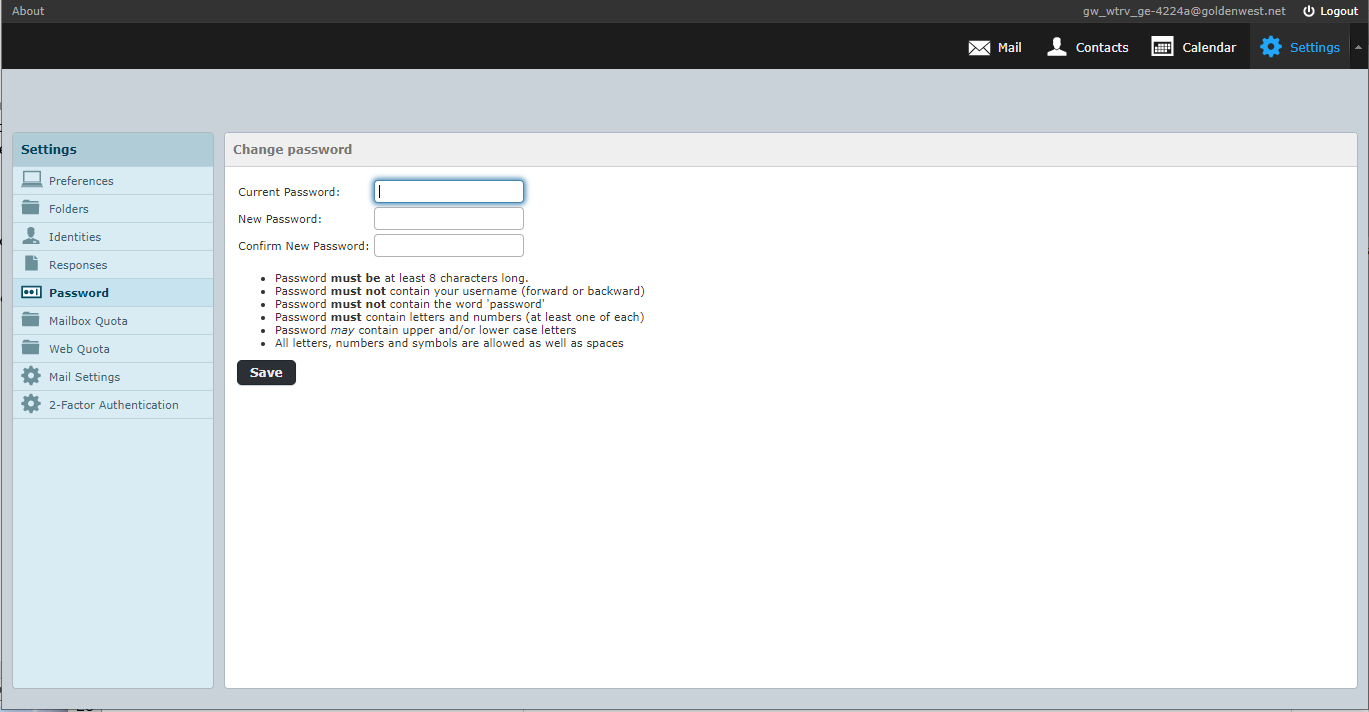
Task: Click the New Password field
Action: click(x=448, y=218)
